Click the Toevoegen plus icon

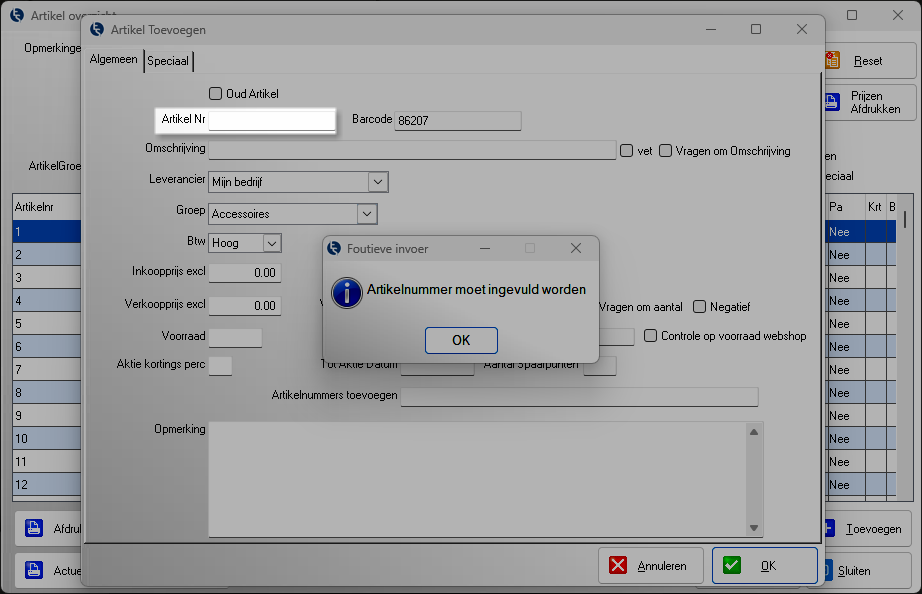click(826, 529)
